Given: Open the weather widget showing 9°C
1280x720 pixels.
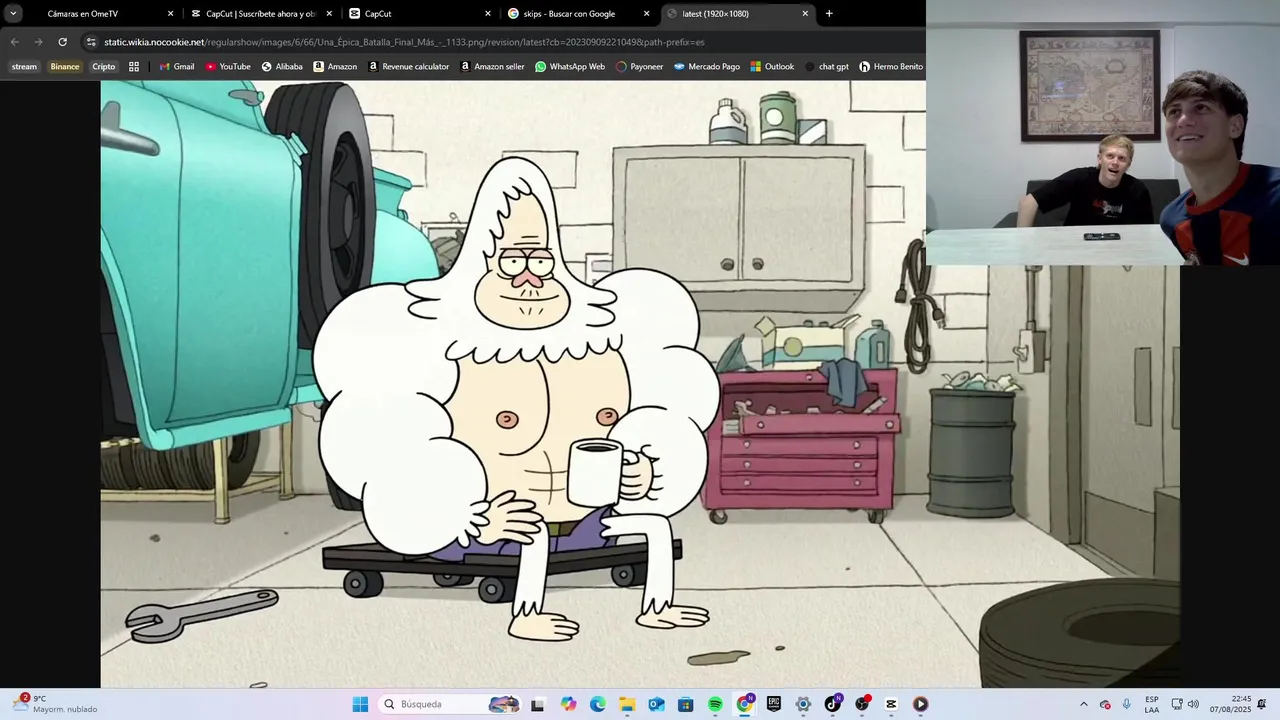Looking at the screenshot, I should (x=55, y=704).
